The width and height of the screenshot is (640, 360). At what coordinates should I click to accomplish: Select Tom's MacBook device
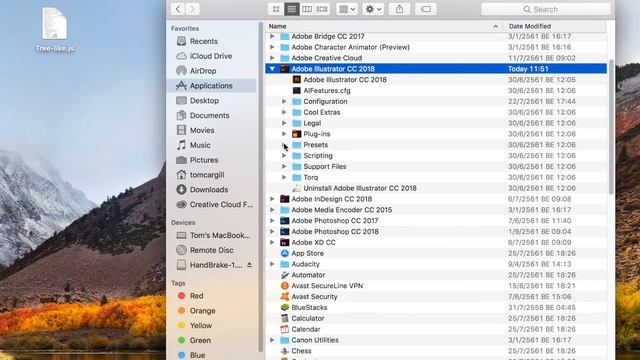pyautogui.click(x=220, y=236)
